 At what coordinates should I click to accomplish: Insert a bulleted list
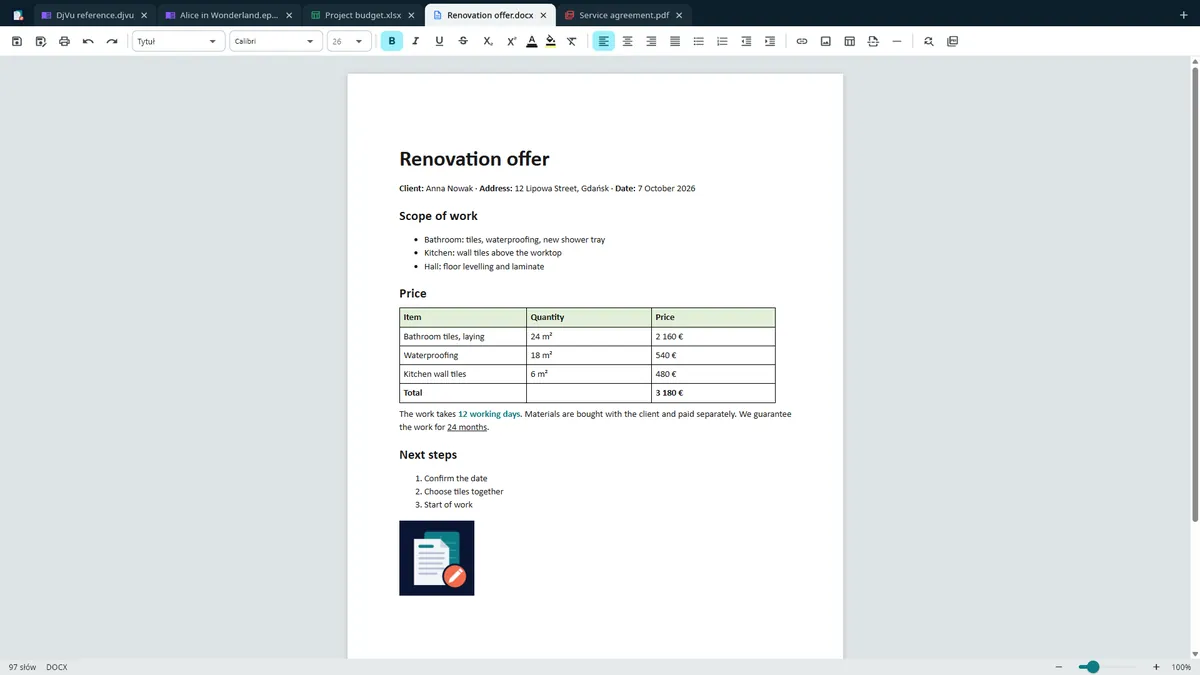(x=699, y=41)
